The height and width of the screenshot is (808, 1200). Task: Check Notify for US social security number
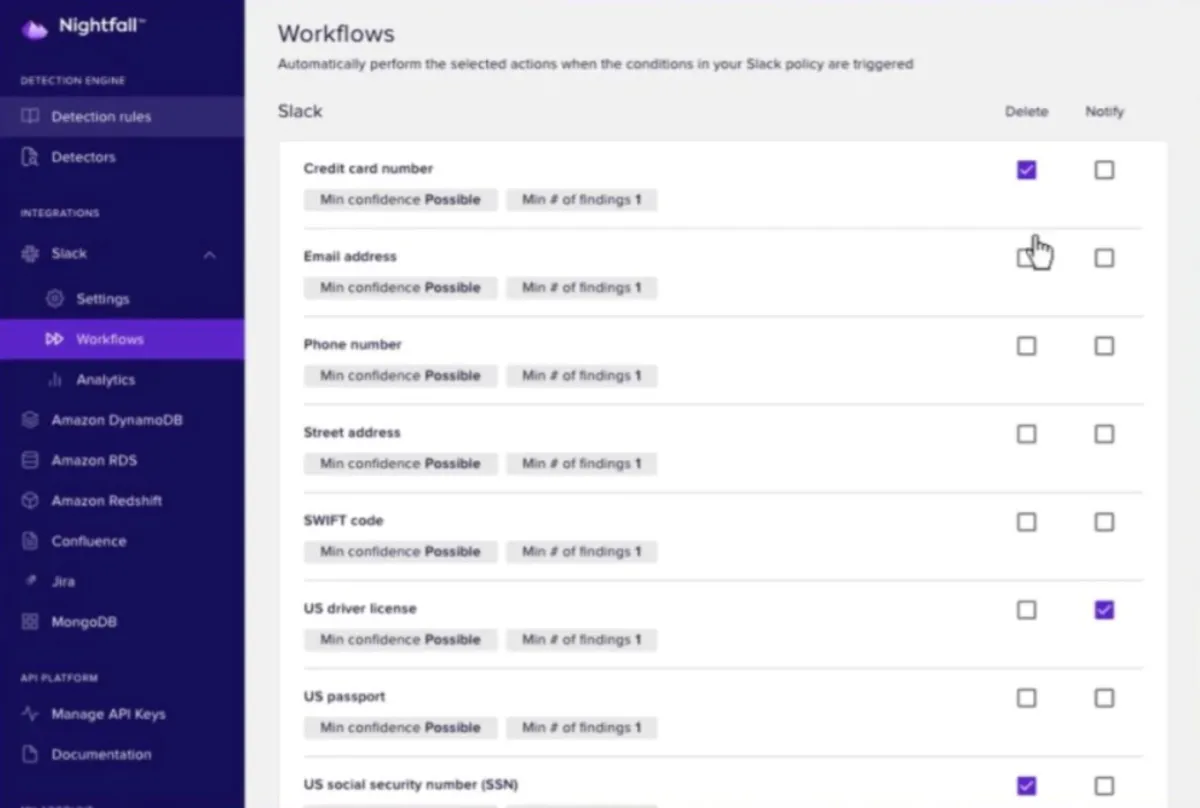(1104, 786)
